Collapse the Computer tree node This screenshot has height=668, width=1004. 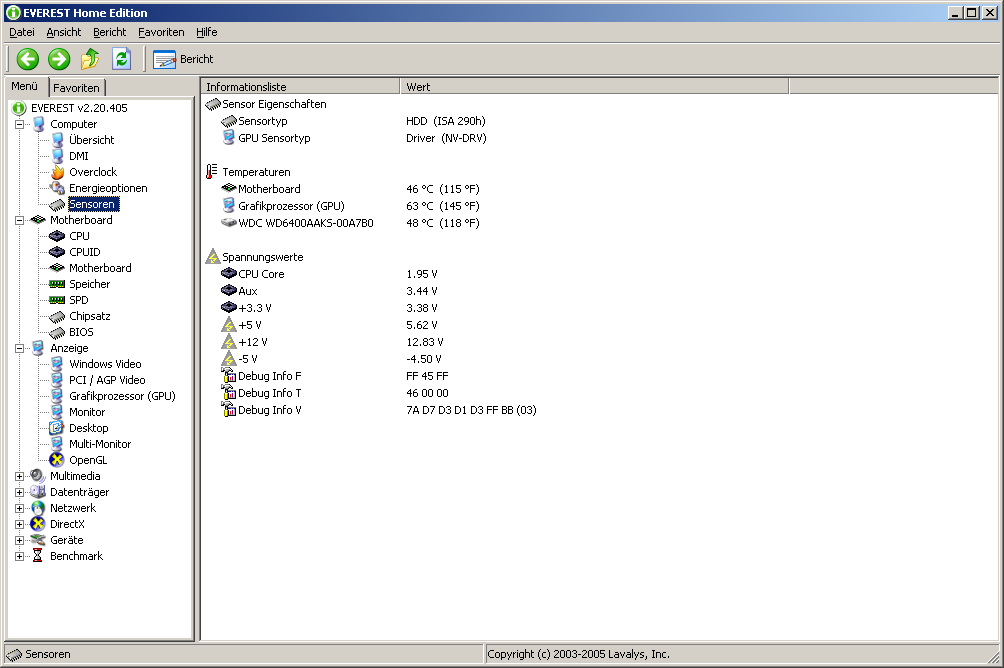19,124
